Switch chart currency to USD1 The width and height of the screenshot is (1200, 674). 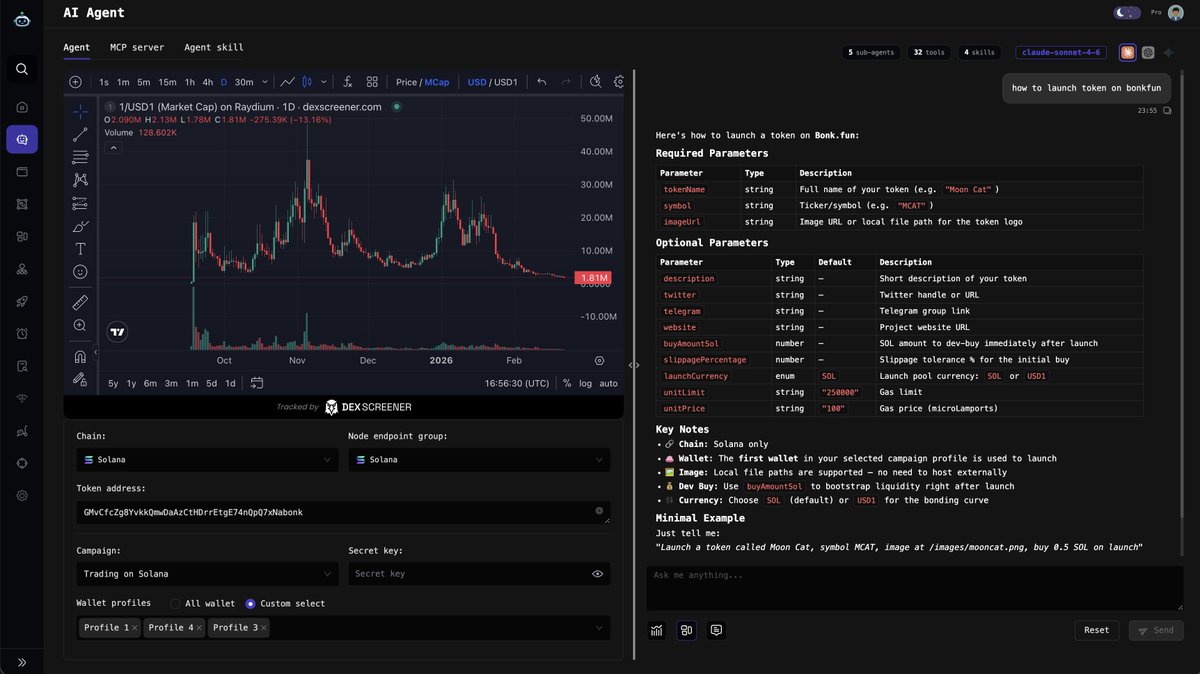click(x=506, y=82)
